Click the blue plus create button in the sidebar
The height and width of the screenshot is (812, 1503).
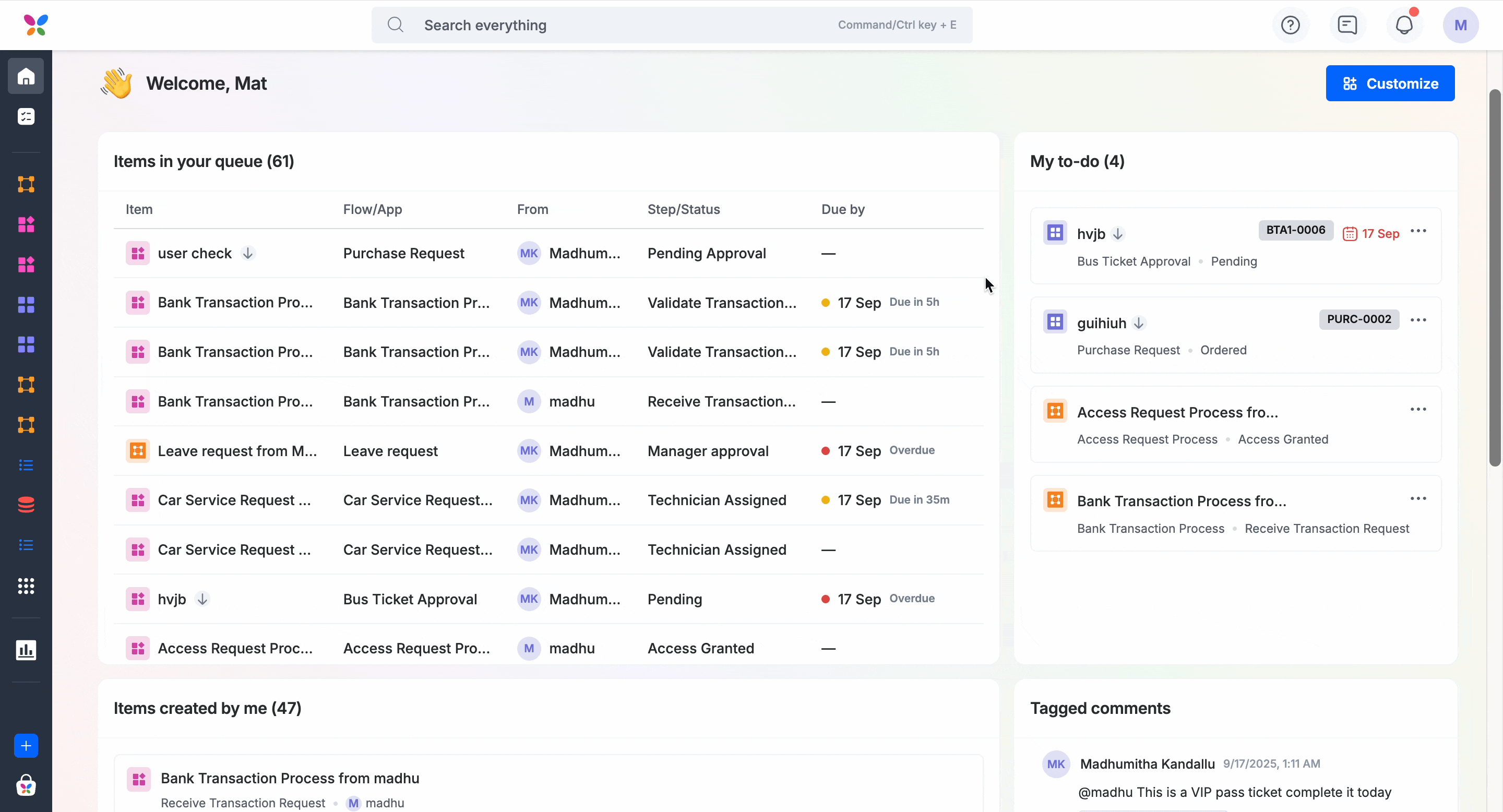26,746
